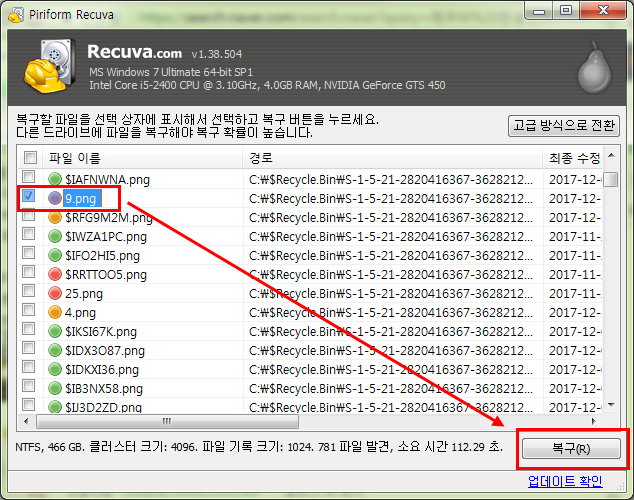Check the box for $IB3NX58.png

(x=28, y=386)
